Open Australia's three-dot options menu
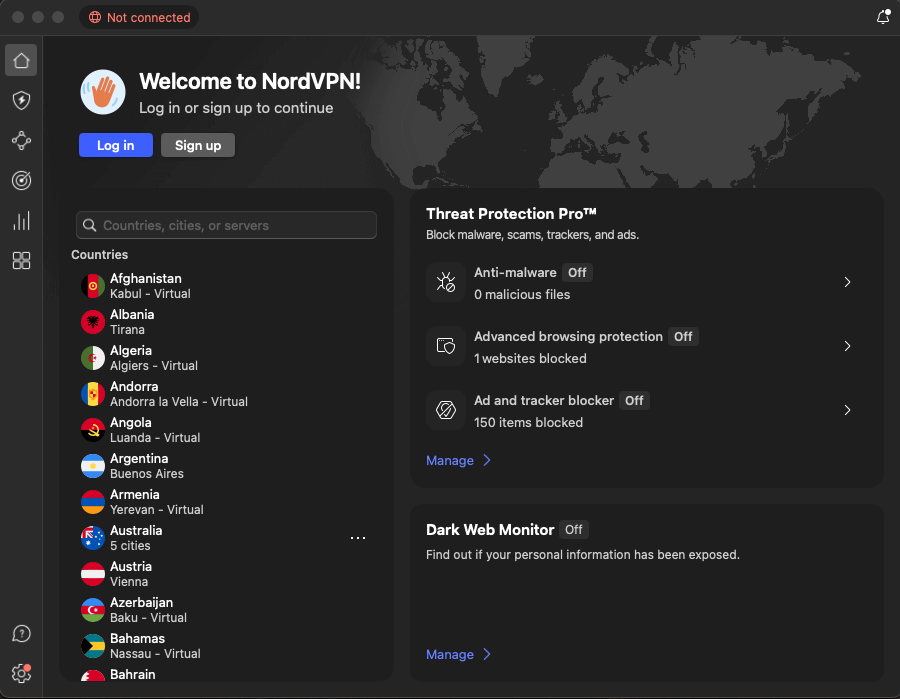The width and height of the screenshot is (900, 699). pyautogui.click(x=358, y=538)
